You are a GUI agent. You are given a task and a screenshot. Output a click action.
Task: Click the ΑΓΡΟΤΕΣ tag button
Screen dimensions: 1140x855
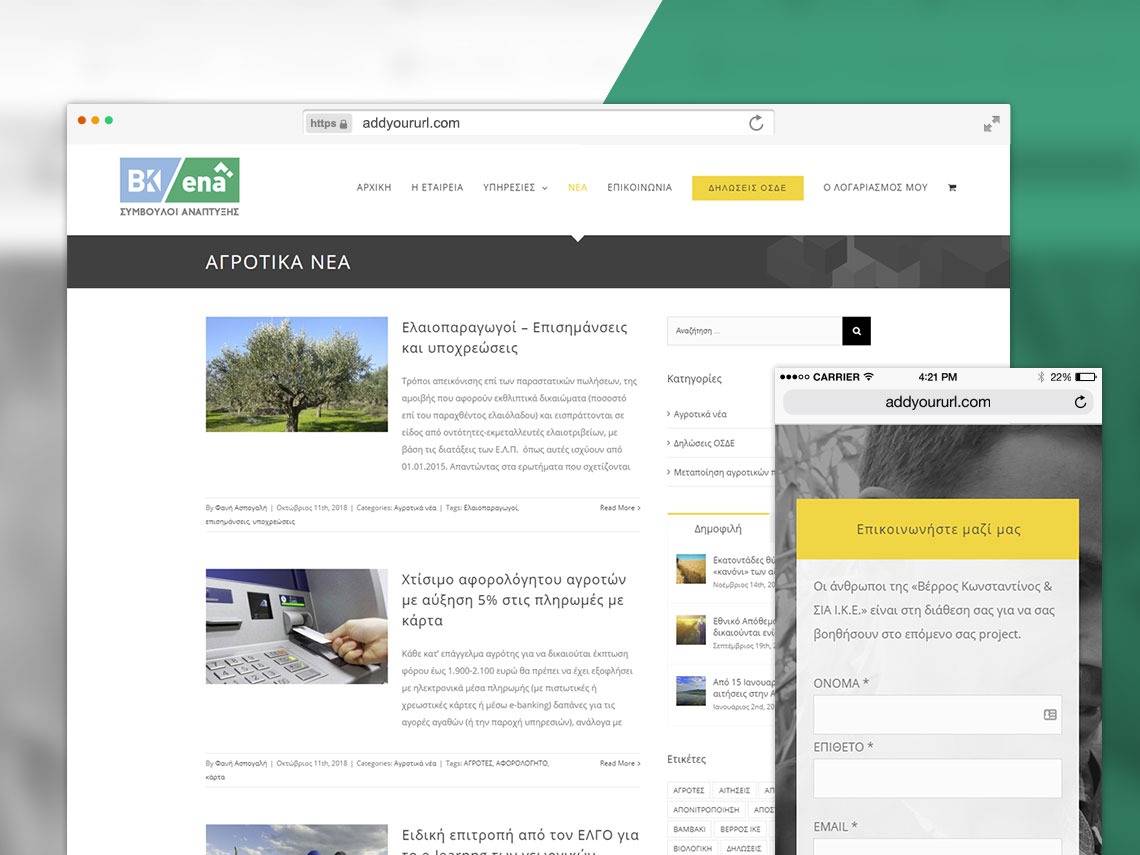[689, 790]
